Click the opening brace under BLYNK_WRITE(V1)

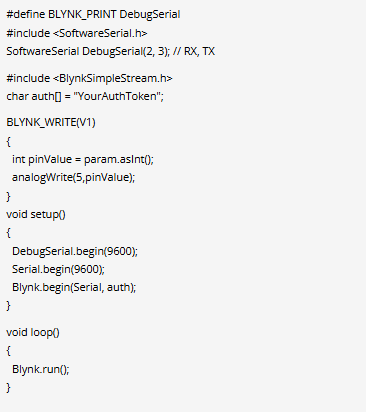point(8,142)
